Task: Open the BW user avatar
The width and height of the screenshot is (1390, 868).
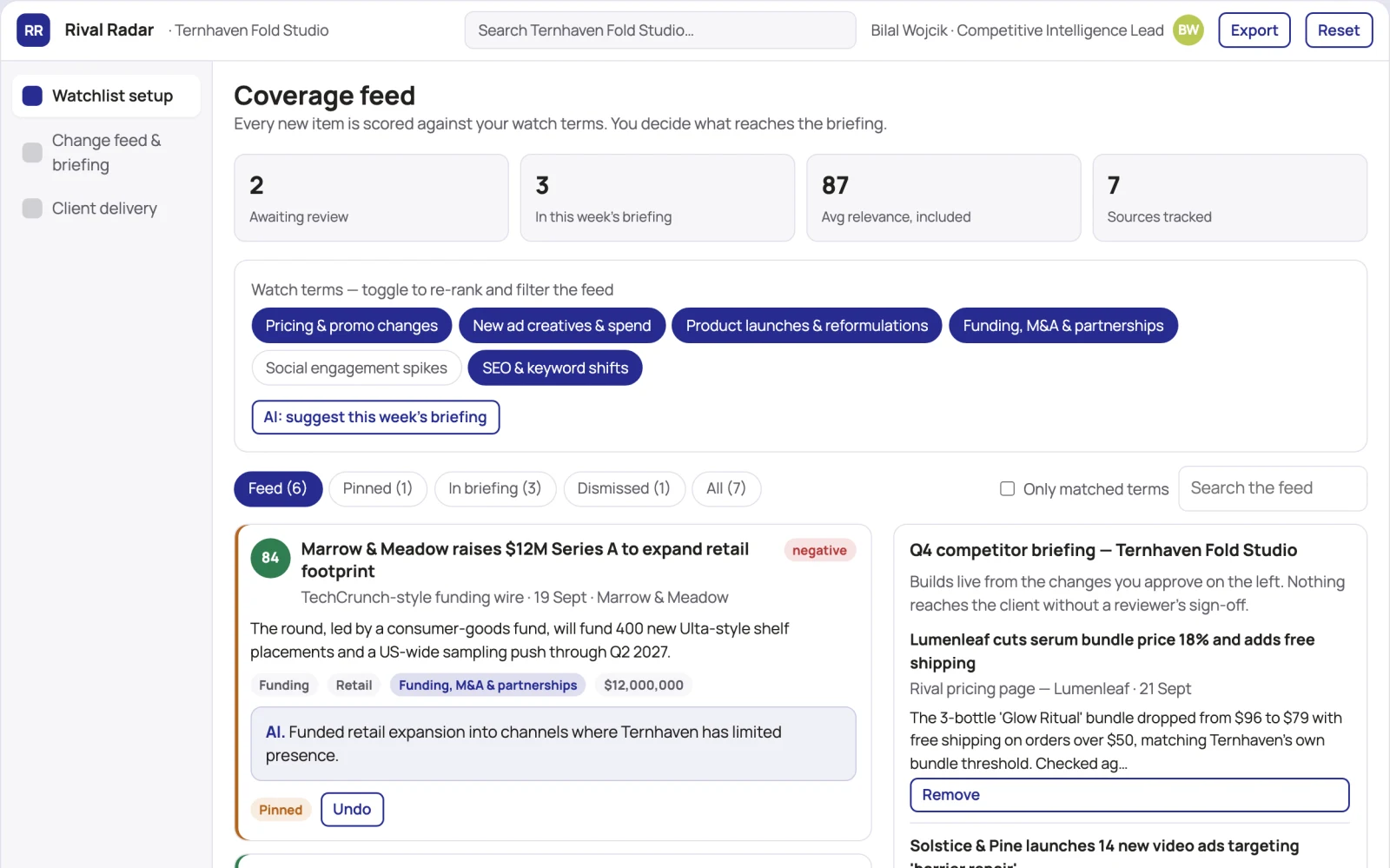Action: pos(1188,30)
